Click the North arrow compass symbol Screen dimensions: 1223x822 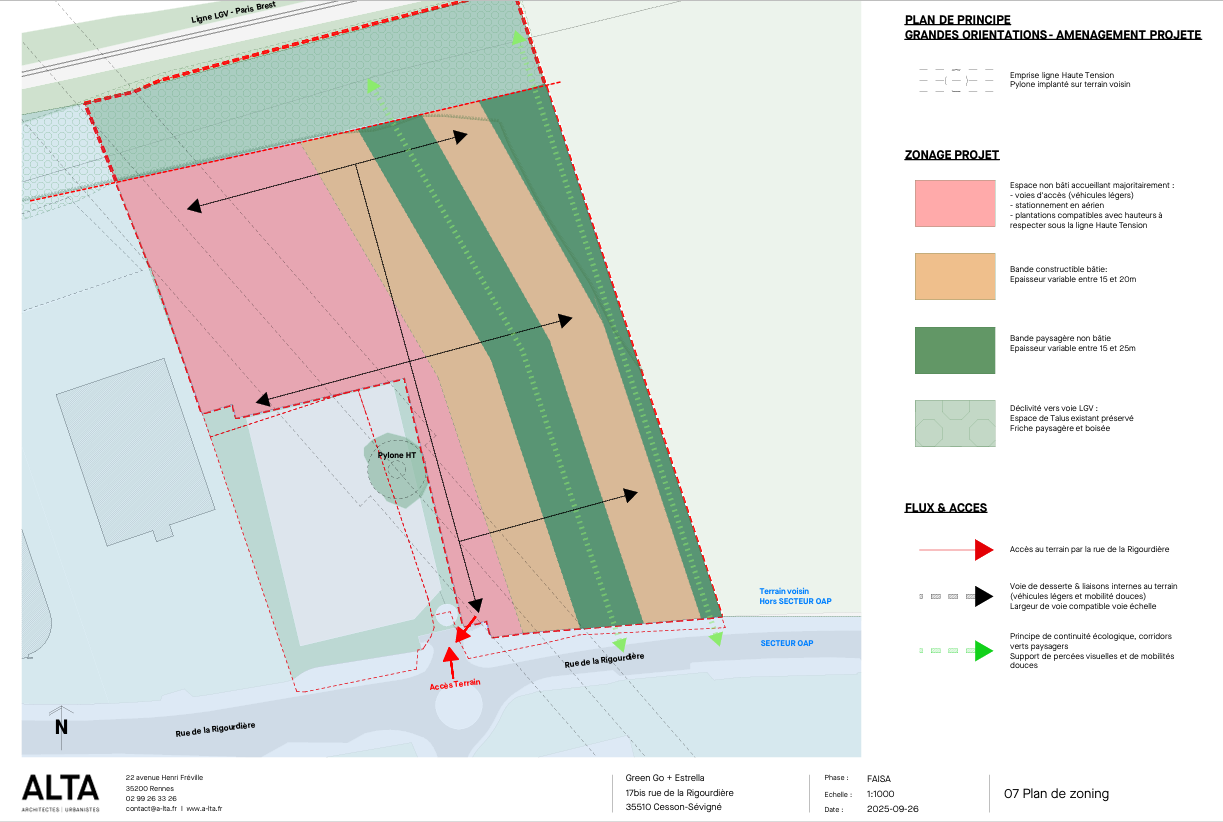coord(61,724)
